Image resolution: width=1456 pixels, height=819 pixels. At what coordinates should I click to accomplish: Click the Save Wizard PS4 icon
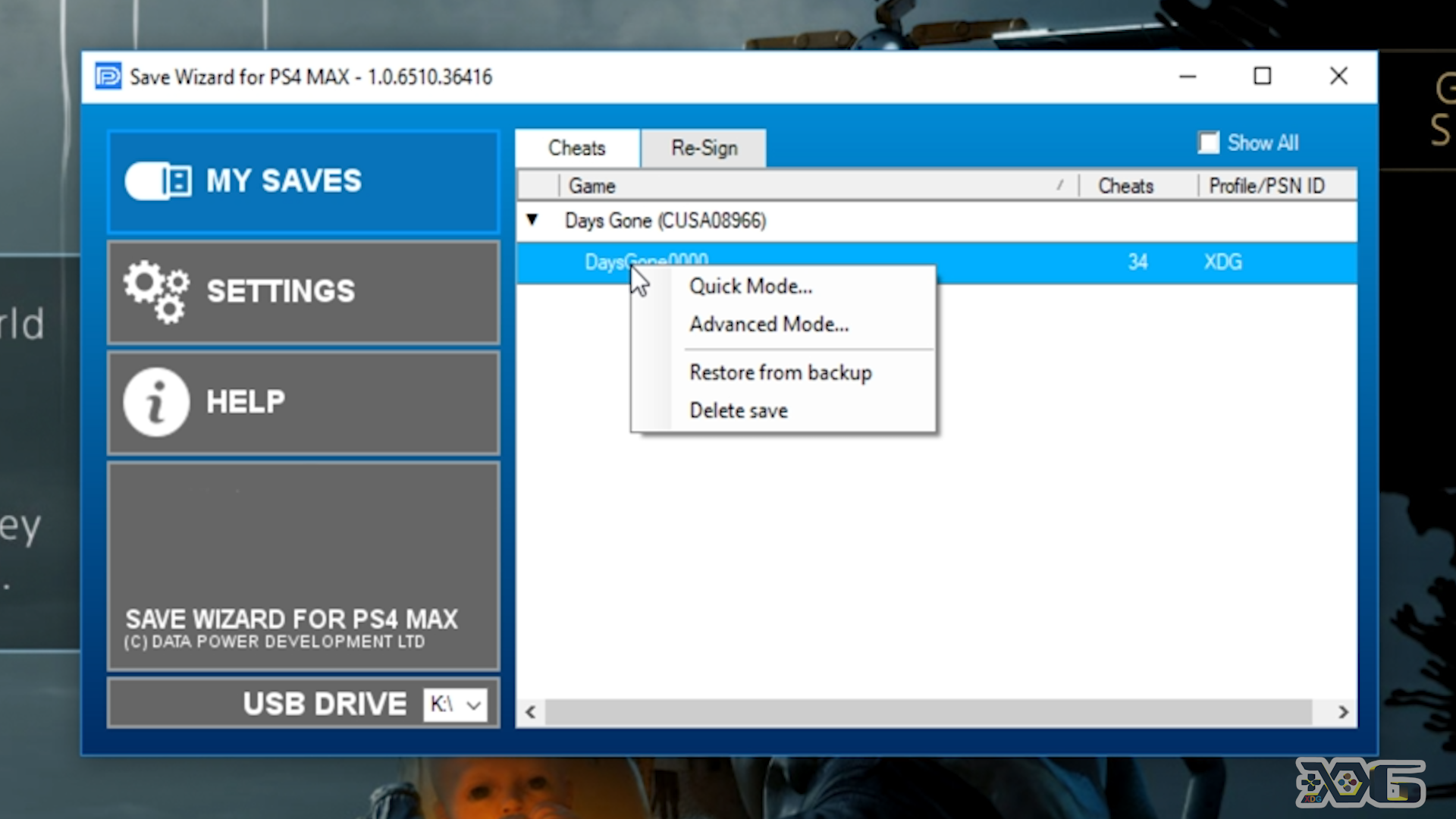click(108, 74)
